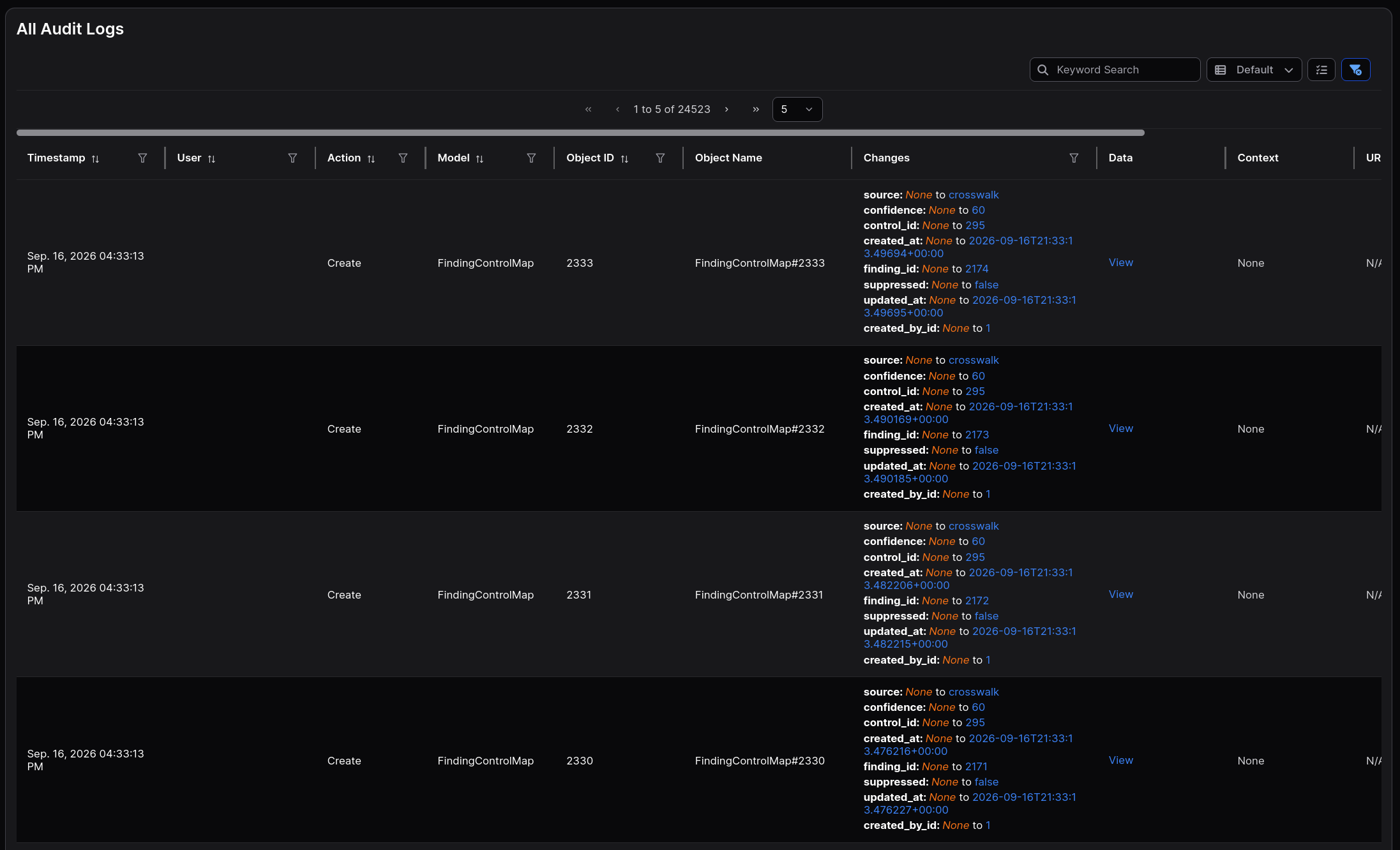Click the horizontal table scrollbar
The height and width of the screenshot is (850, 1400).
coord(580,133)
